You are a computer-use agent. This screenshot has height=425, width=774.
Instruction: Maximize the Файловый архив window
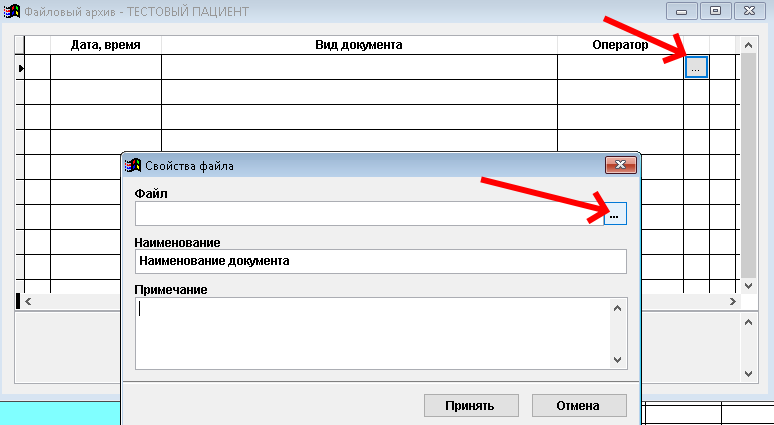click(715, 12)
